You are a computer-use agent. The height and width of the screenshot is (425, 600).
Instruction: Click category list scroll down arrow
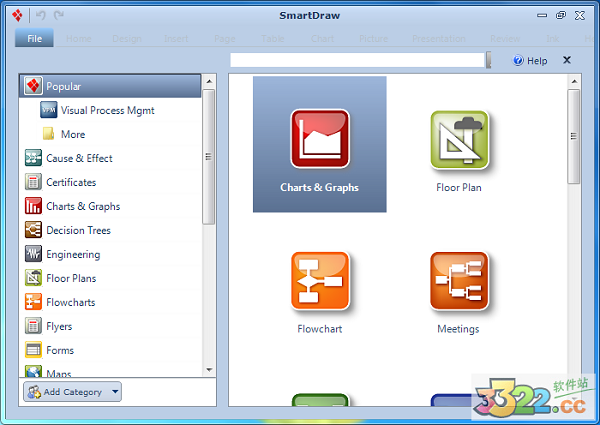pyautogui.click(x=209, y=370)
